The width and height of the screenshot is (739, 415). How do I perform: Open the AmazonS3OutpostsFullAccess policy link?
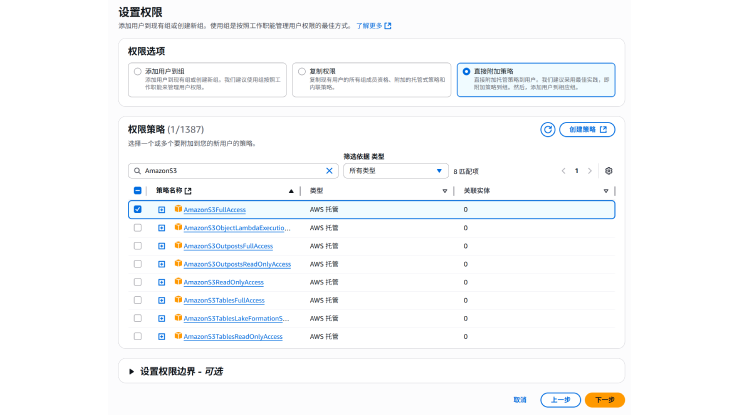click(228, 246)
